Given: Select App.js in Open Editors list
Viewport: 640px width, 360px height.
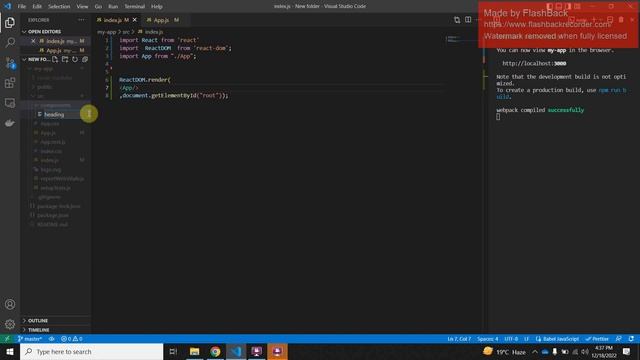Looking at the screenshot, I should pos(55,51).
